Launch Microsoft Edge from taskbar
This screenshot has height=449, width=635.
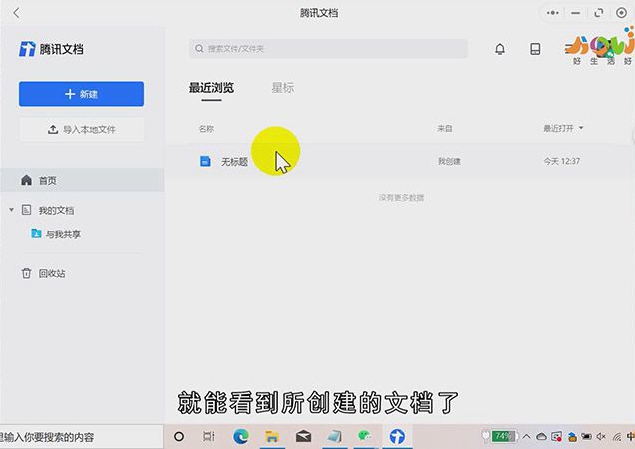coord(241,436)
